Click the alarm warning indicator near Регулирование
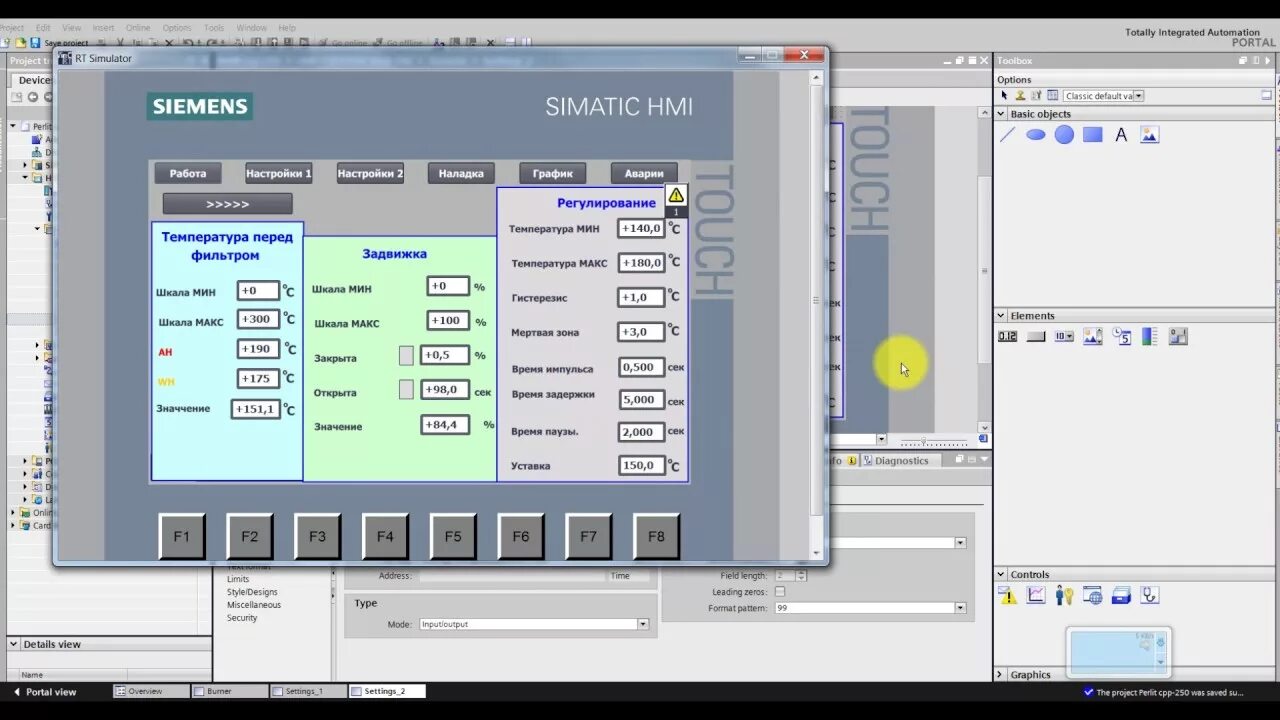 676,196
